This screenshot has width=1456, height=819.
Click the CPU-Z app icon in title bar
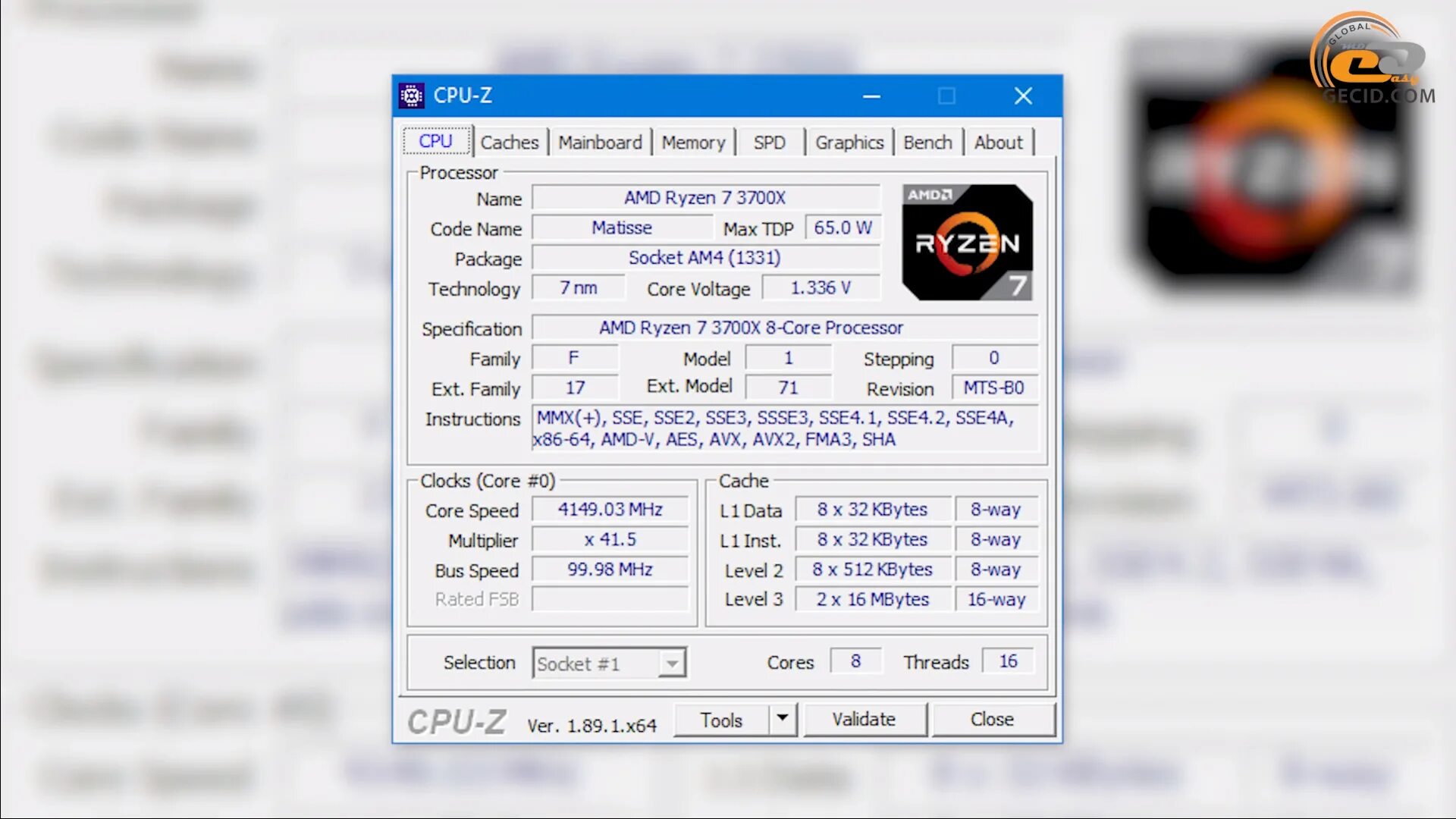pos(411,96)
